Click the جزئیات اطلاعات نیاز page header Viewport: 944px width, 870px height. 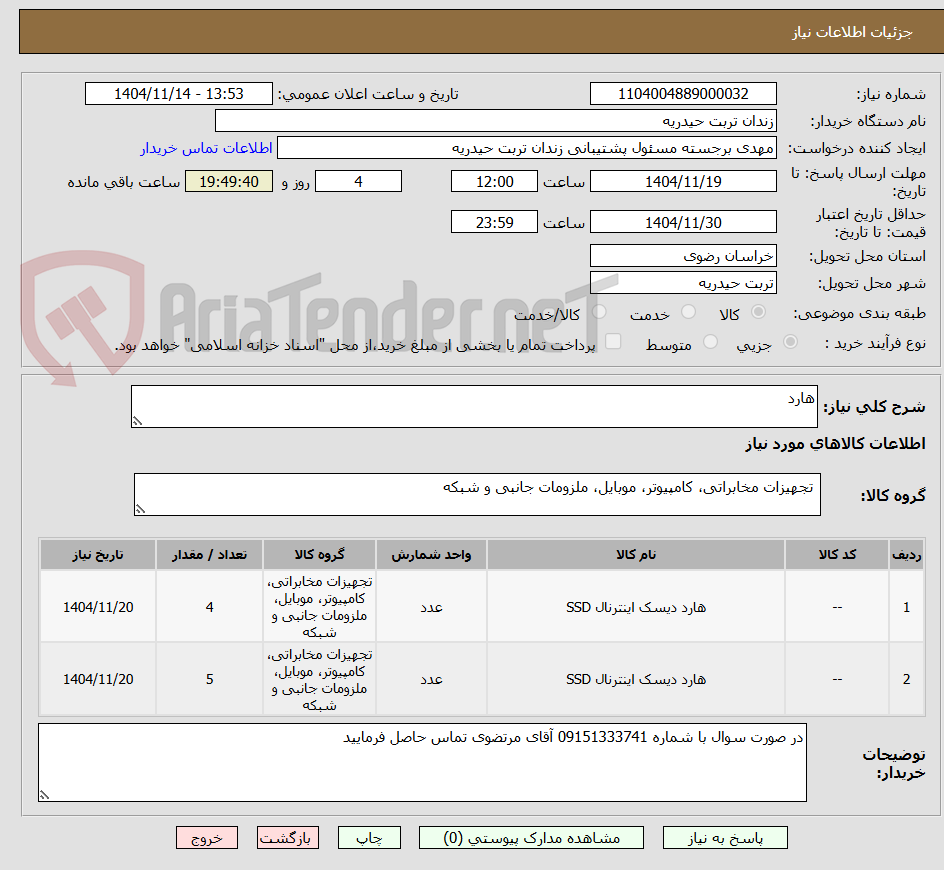click(852, 32)
